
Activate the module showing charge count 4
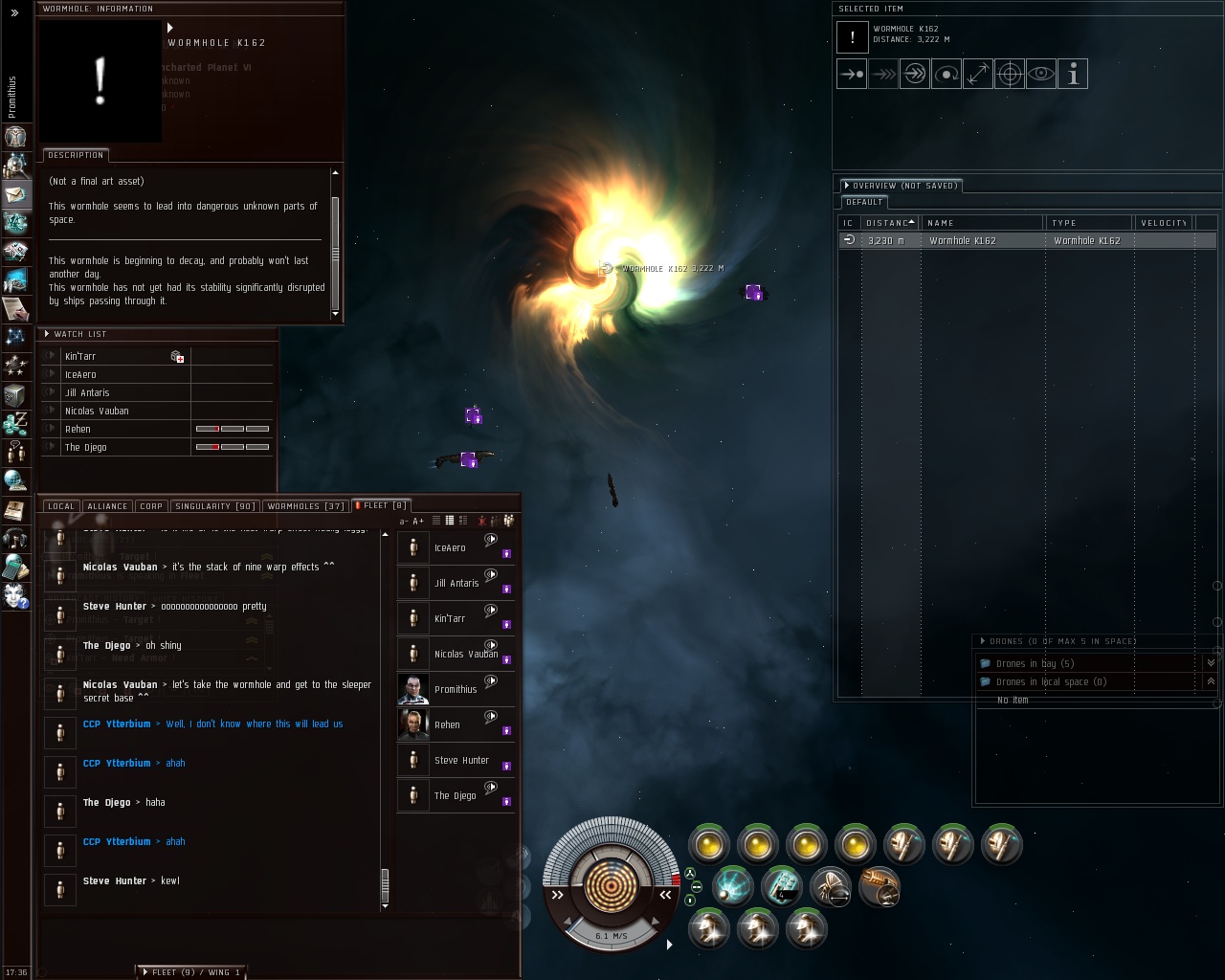(782, 886)
